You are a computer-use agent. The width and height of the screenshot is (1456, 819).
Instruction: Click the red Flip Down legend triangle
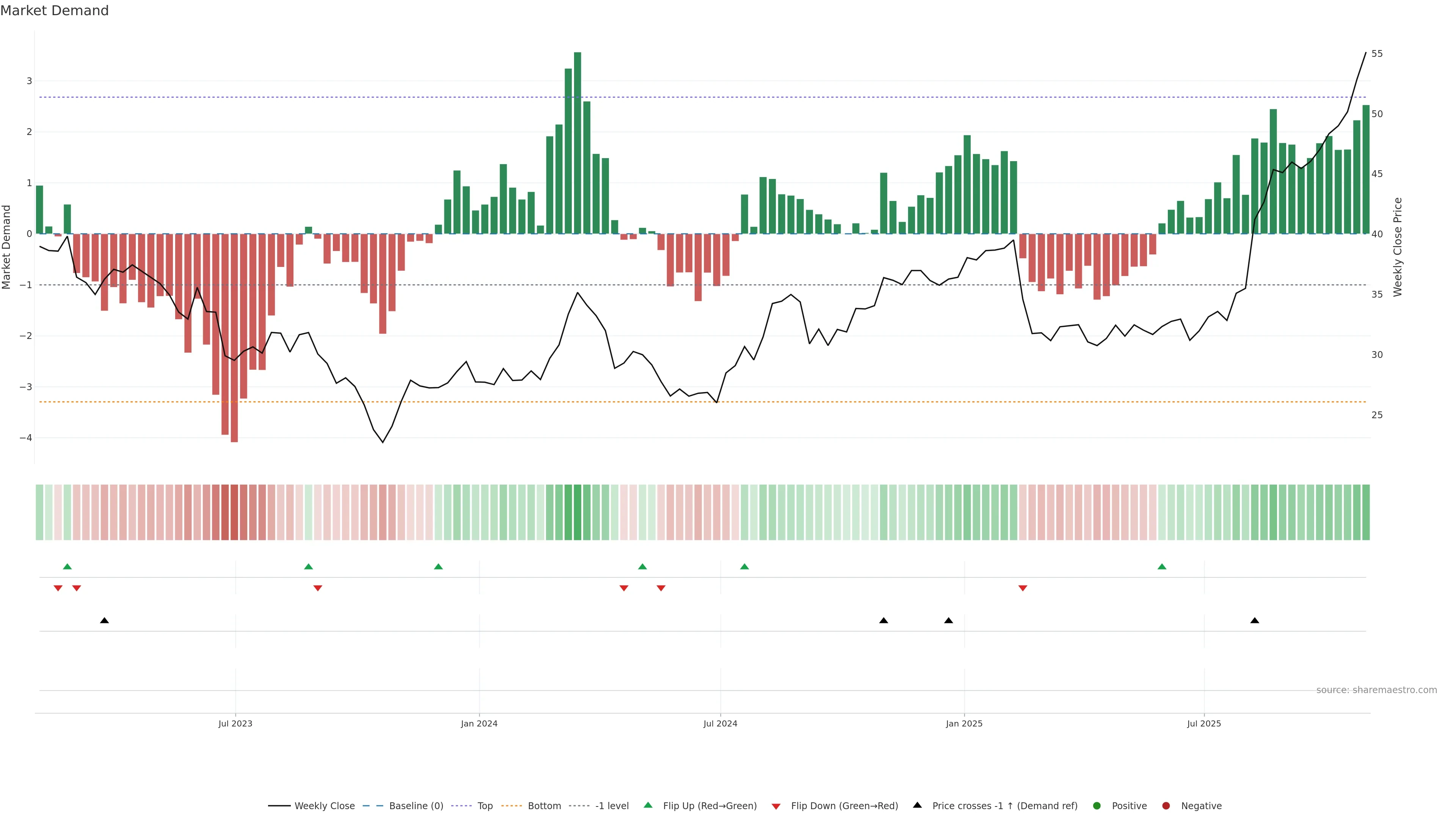coord(776,806)
